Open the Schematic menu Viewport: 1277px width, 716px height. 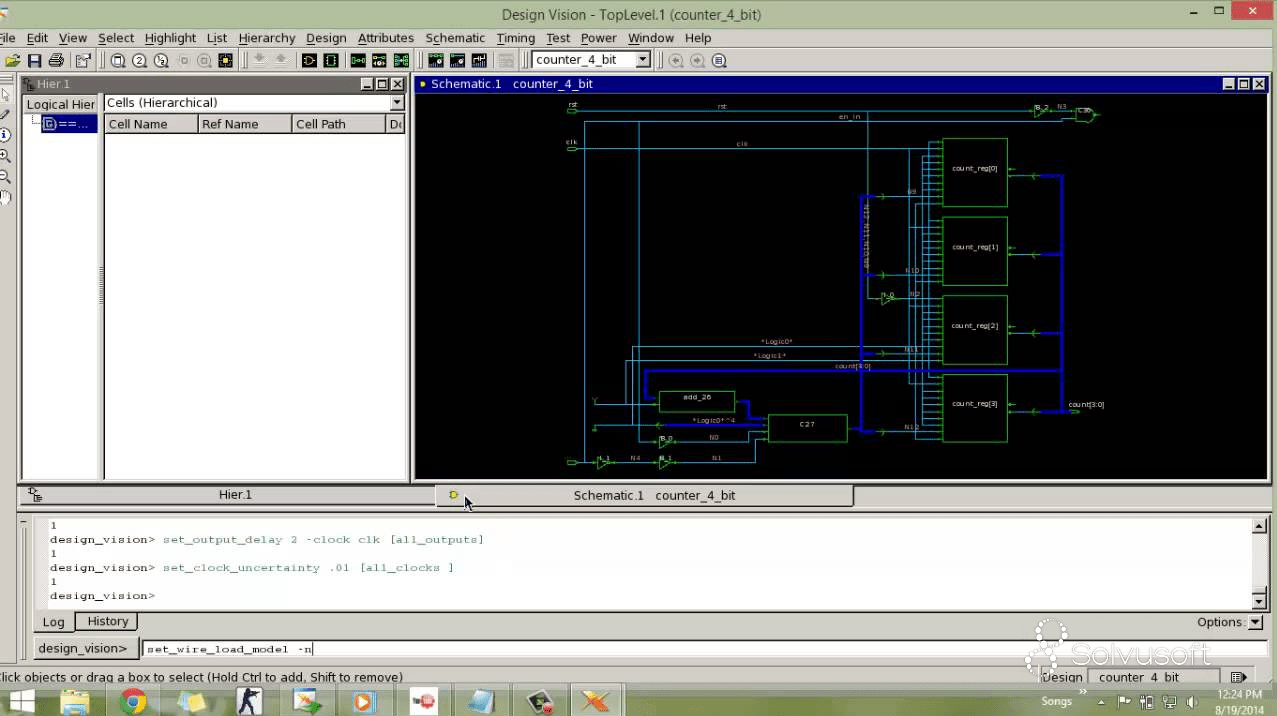coord(455,38)
